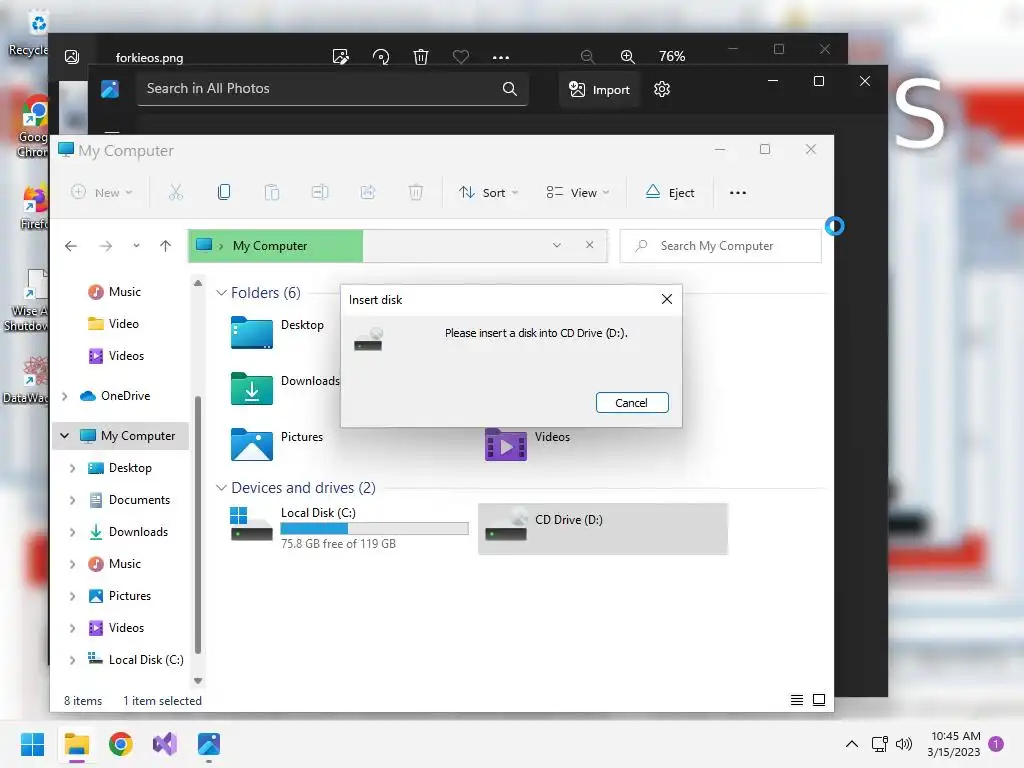
Task: Select CD Drive (D:) item
Action: 603,528
